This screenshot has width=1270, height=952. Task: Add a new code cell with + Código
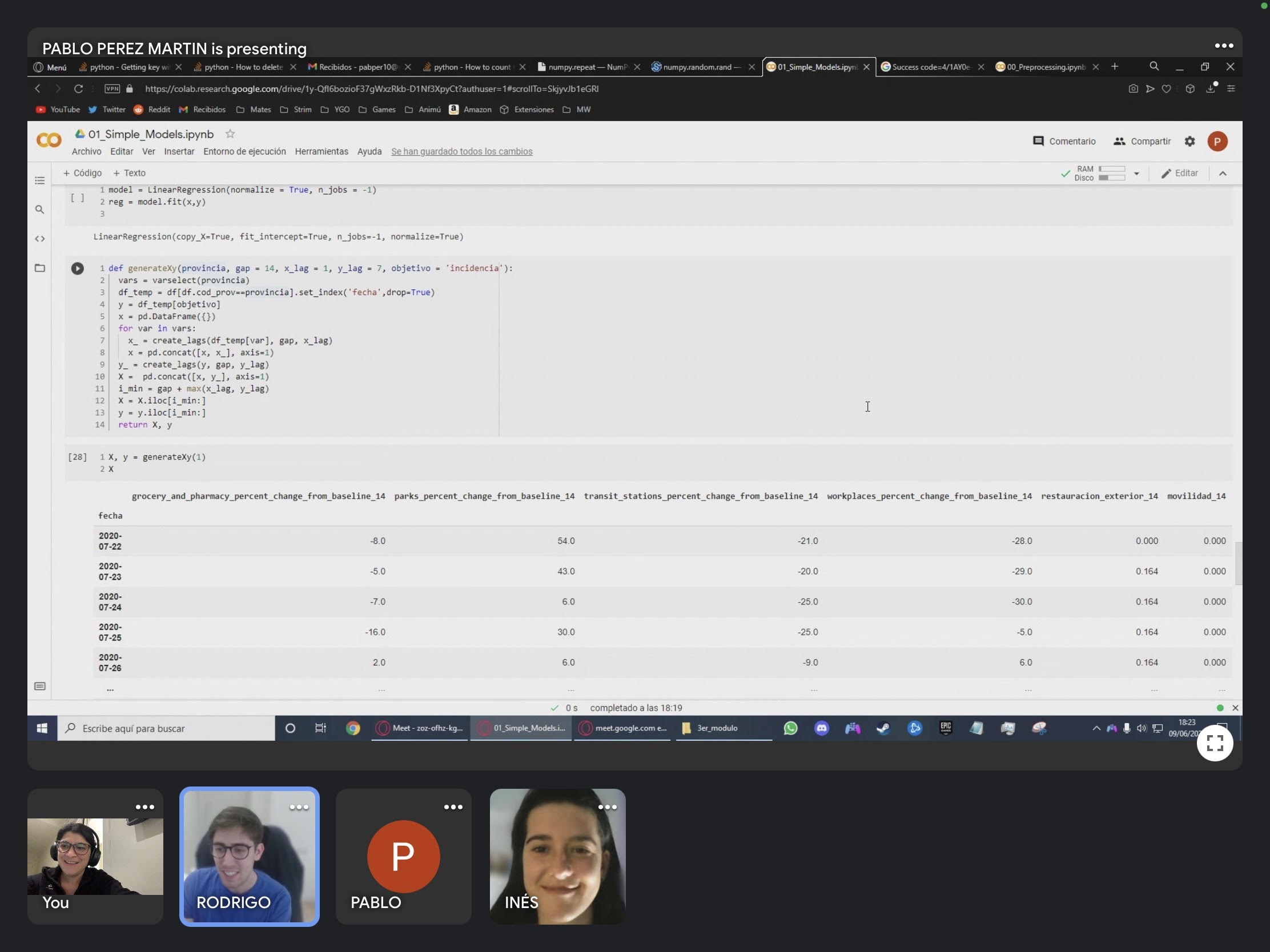pos(82,173)
